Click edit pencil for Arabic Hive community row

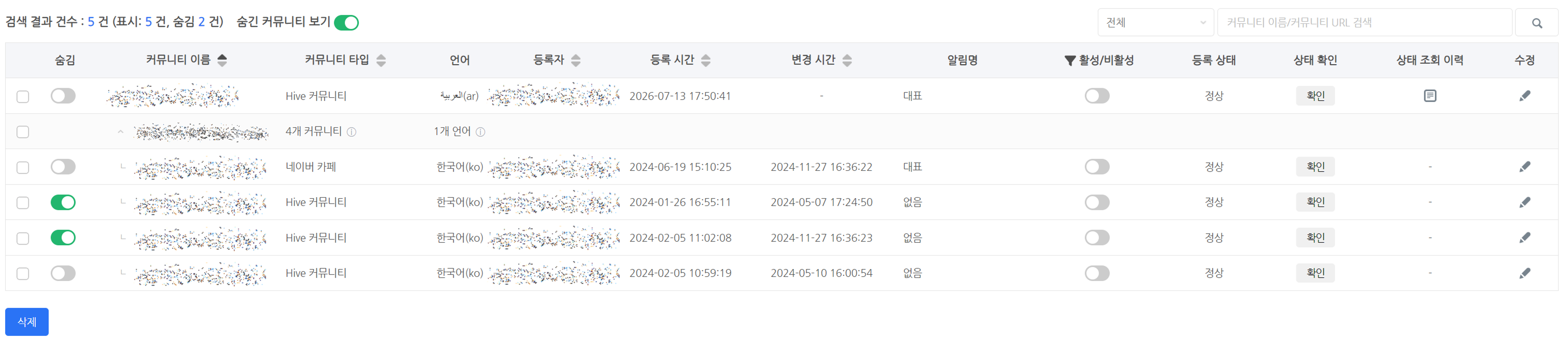[1524, 96]
